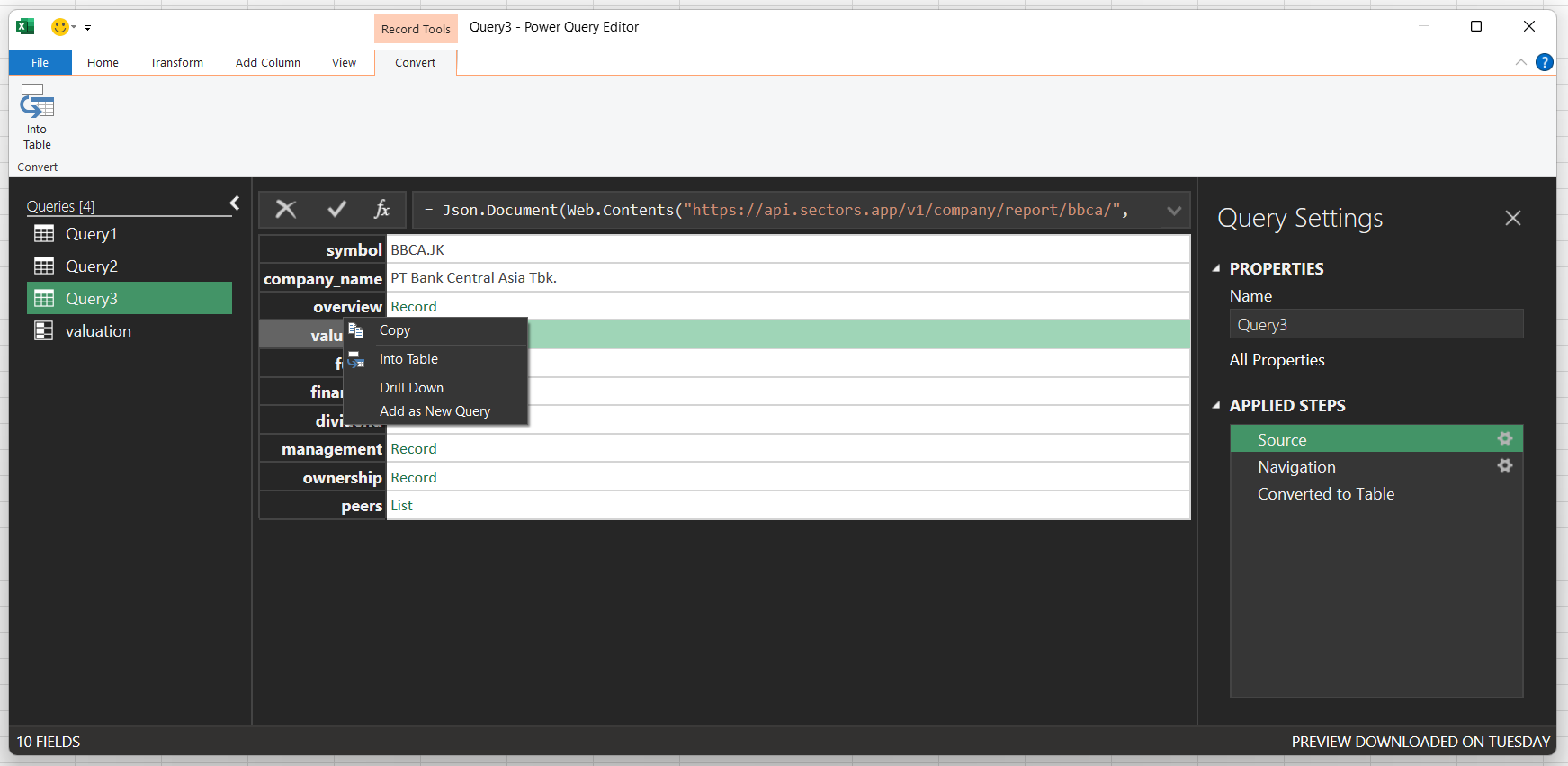The image size is (1568, 766).
Task: Click the PREVIEW DOWNLOADED ON TUESDAY status
Action: point(1420,742)
